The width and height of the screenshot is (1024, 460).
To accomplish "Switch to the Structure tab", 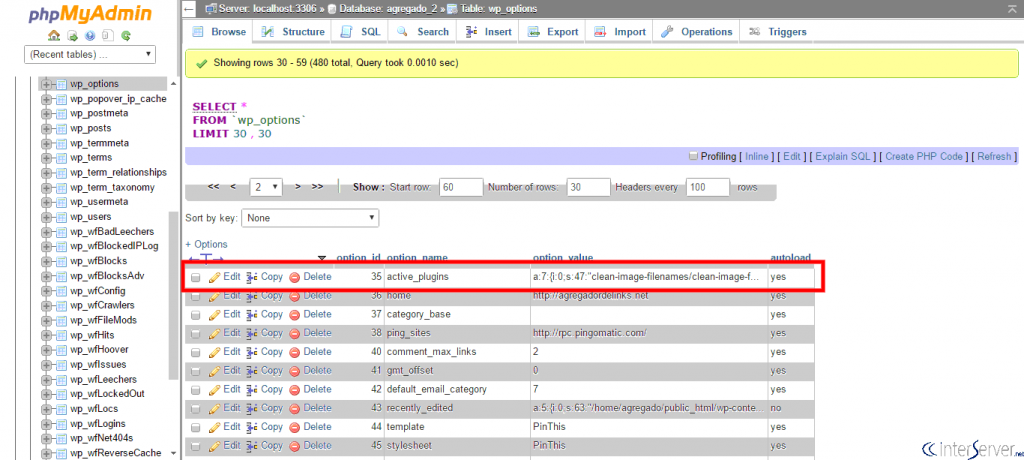I will [293, 31].
